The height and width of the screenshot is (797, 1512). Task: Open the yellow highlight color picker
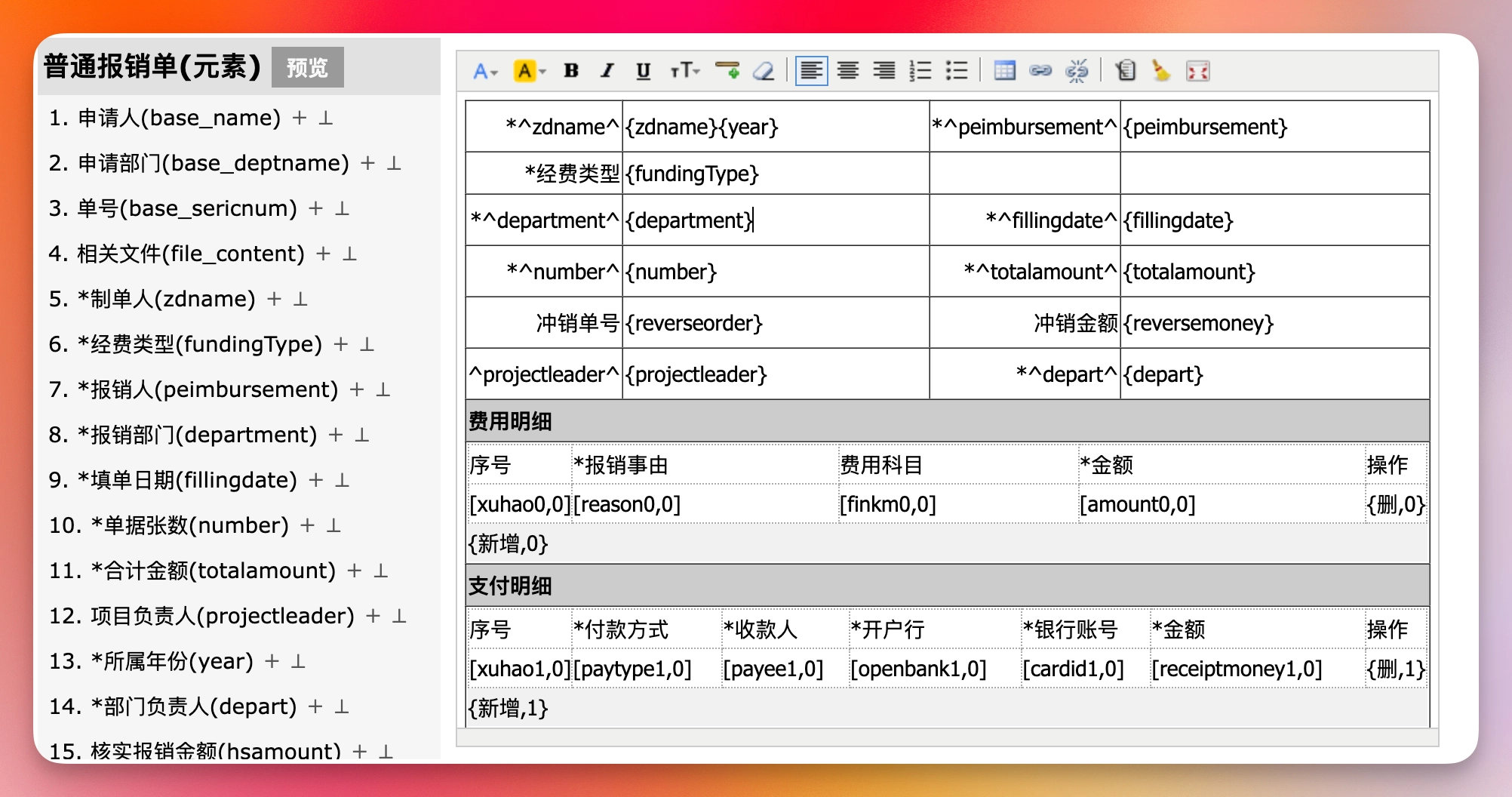click(530, 71)
